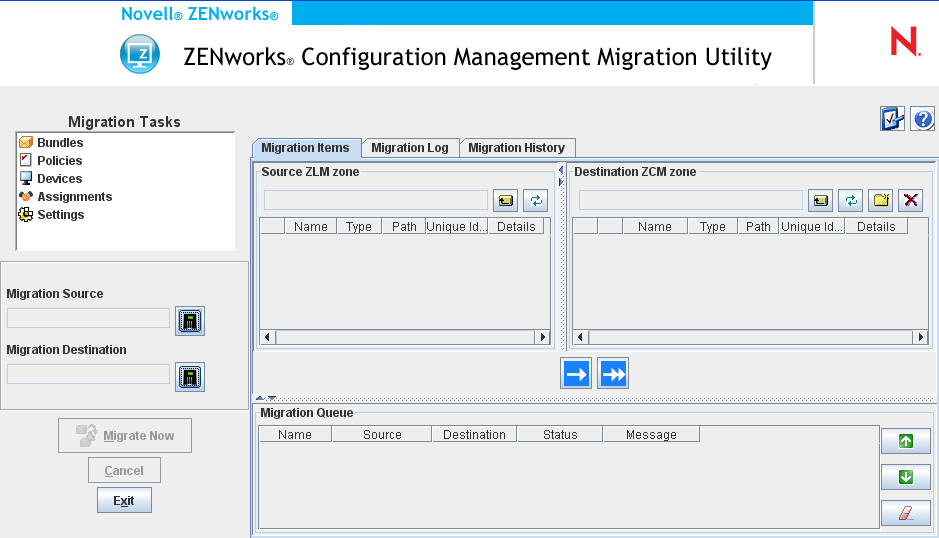Click the Cancel button
Viewport: 939px width, 538px height.
coord(124,470)
